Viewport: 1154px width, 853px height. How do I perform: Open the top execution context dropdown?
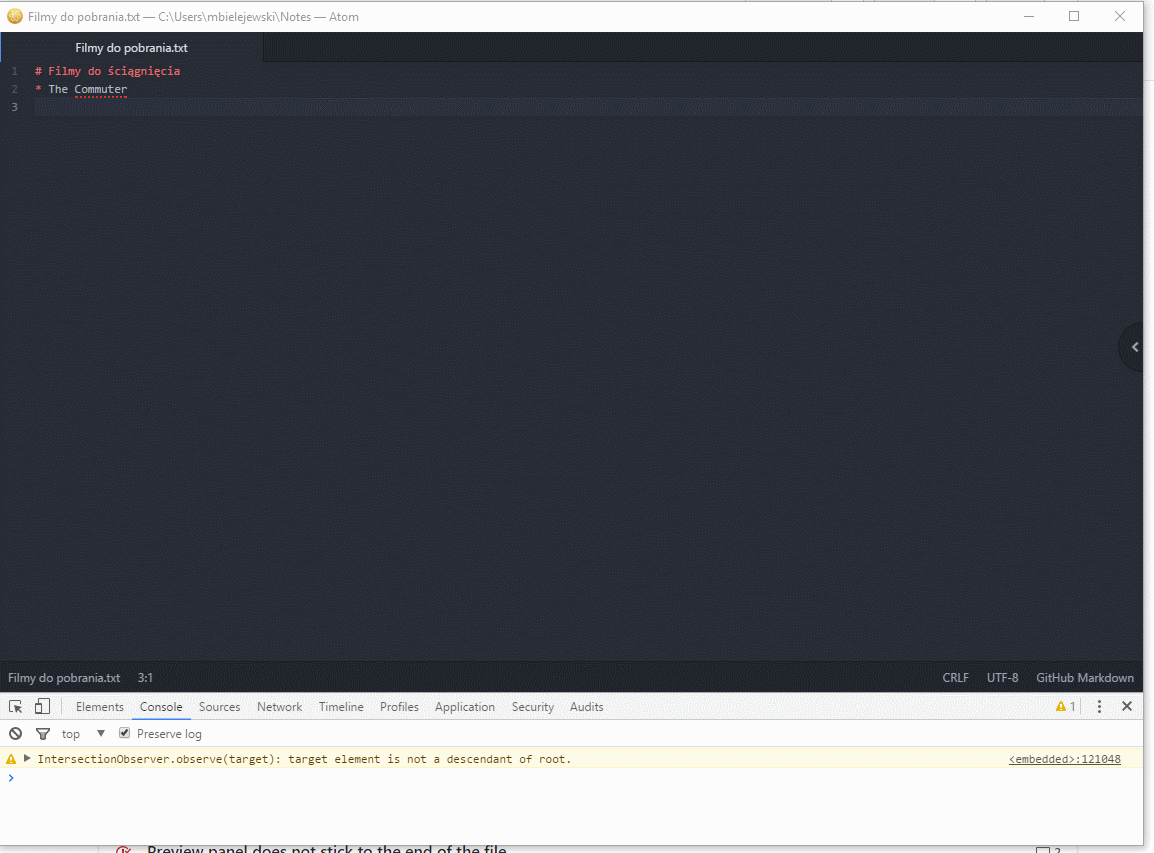tap(84, 734)
